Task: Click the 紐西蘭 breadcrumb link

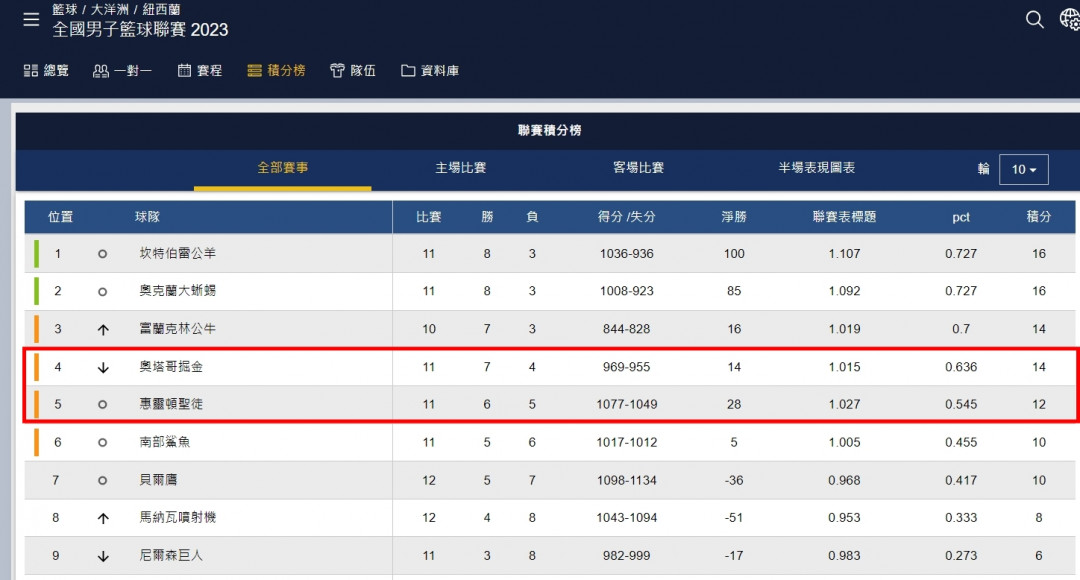Action: (161, 10)
